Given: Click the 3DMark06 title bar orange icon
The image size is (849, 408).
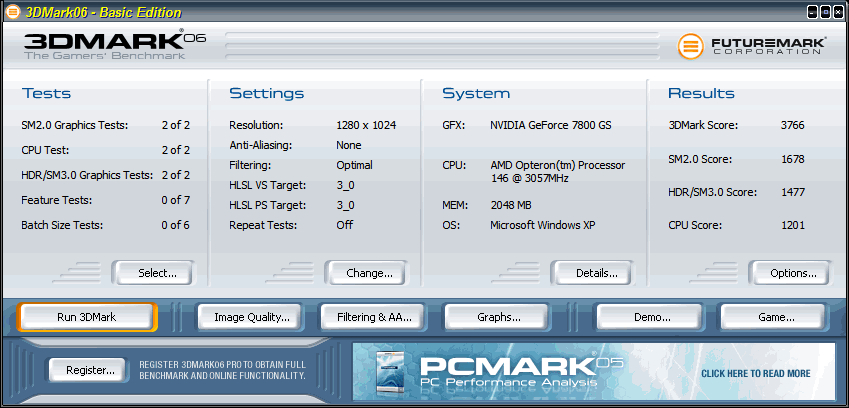Looking at the screenshot, I should [12, 12].
